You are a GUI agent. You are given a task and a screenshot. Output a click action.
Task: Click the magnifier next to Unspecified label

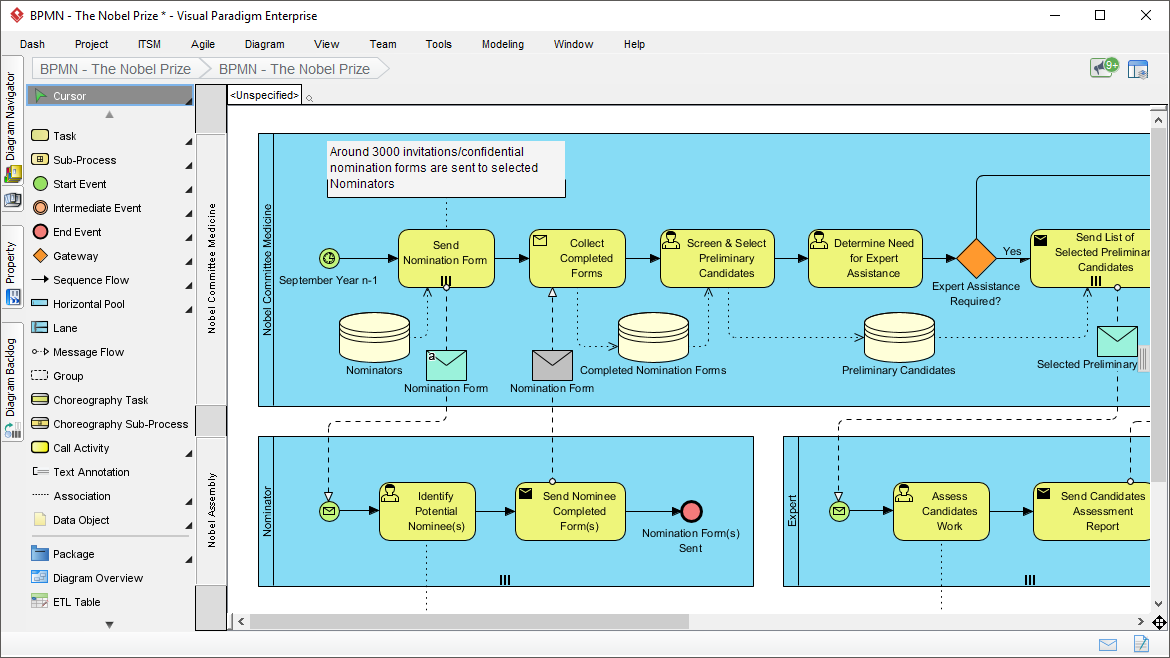(x=309, y=98)
